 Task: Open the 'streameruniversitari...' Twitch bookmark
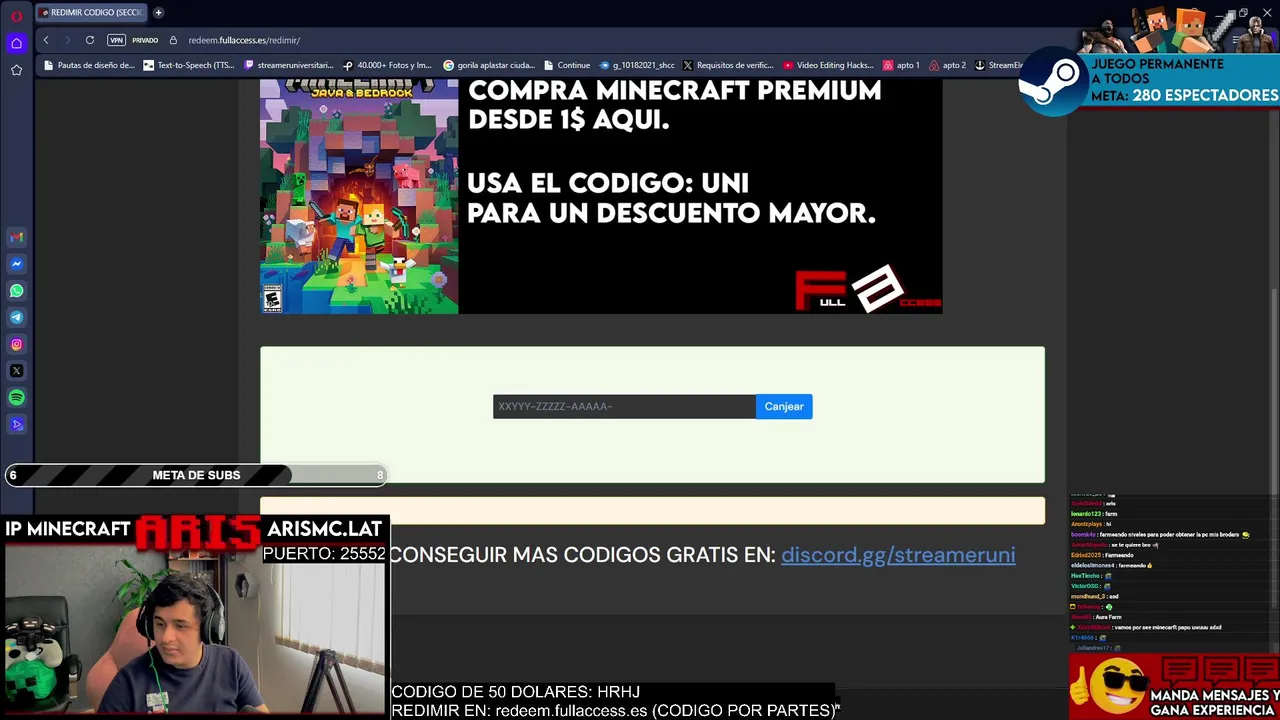tap(289, 65)
